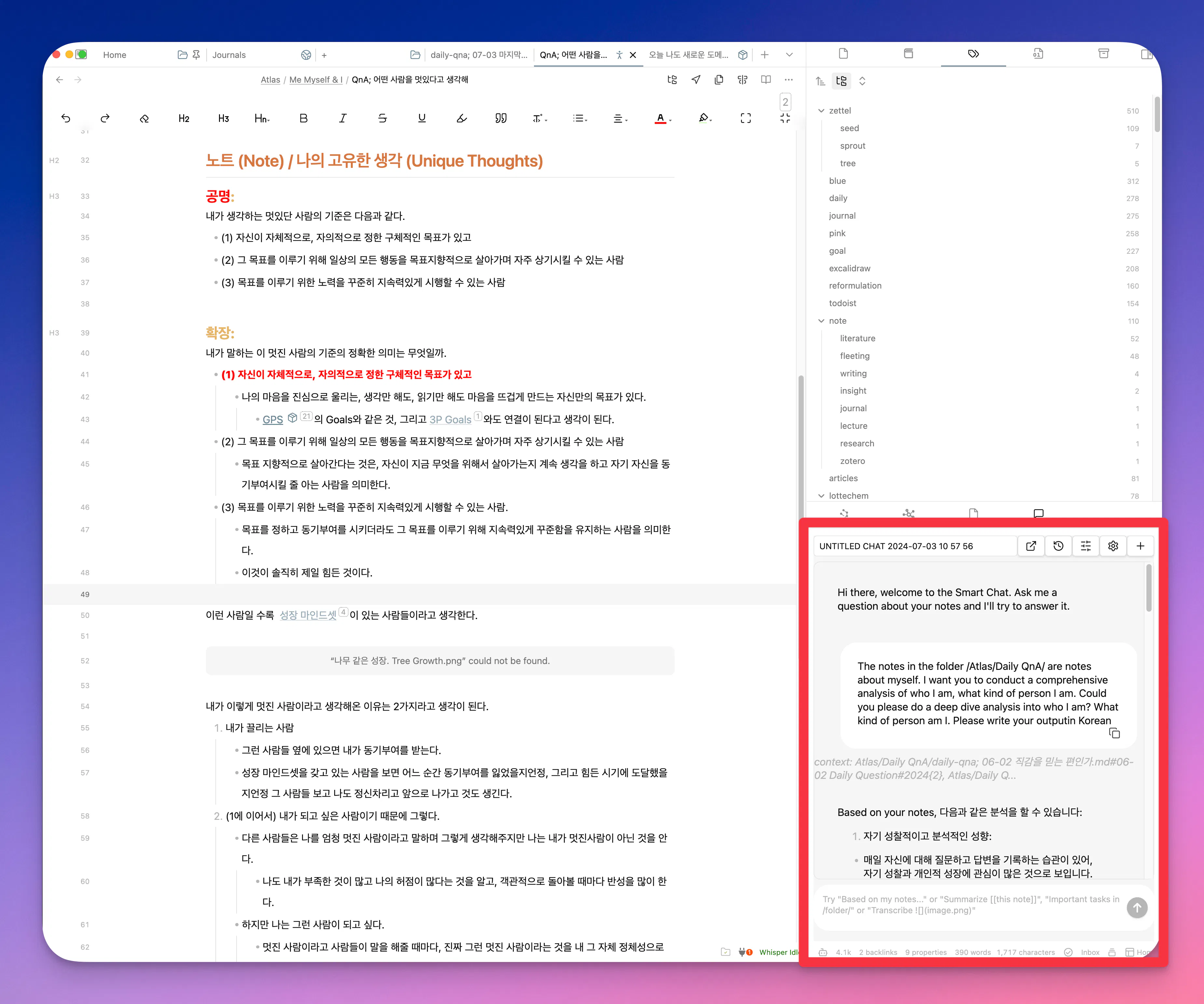
Task: Open chat history clock icon
Action: (x=1058, y=546)
